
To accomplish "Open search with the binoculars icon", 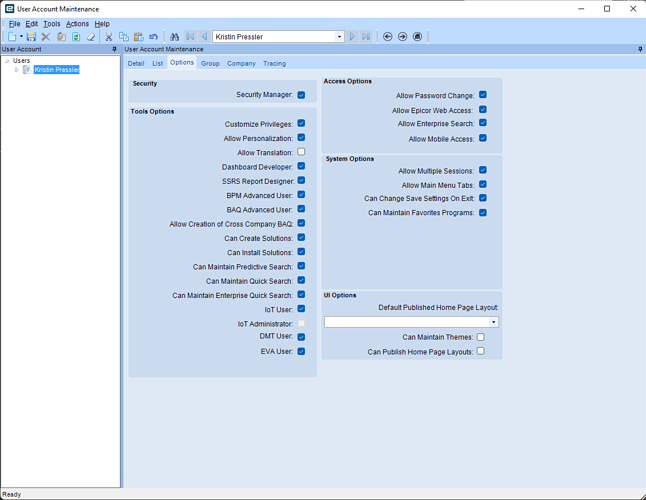I will click(175, 37).
